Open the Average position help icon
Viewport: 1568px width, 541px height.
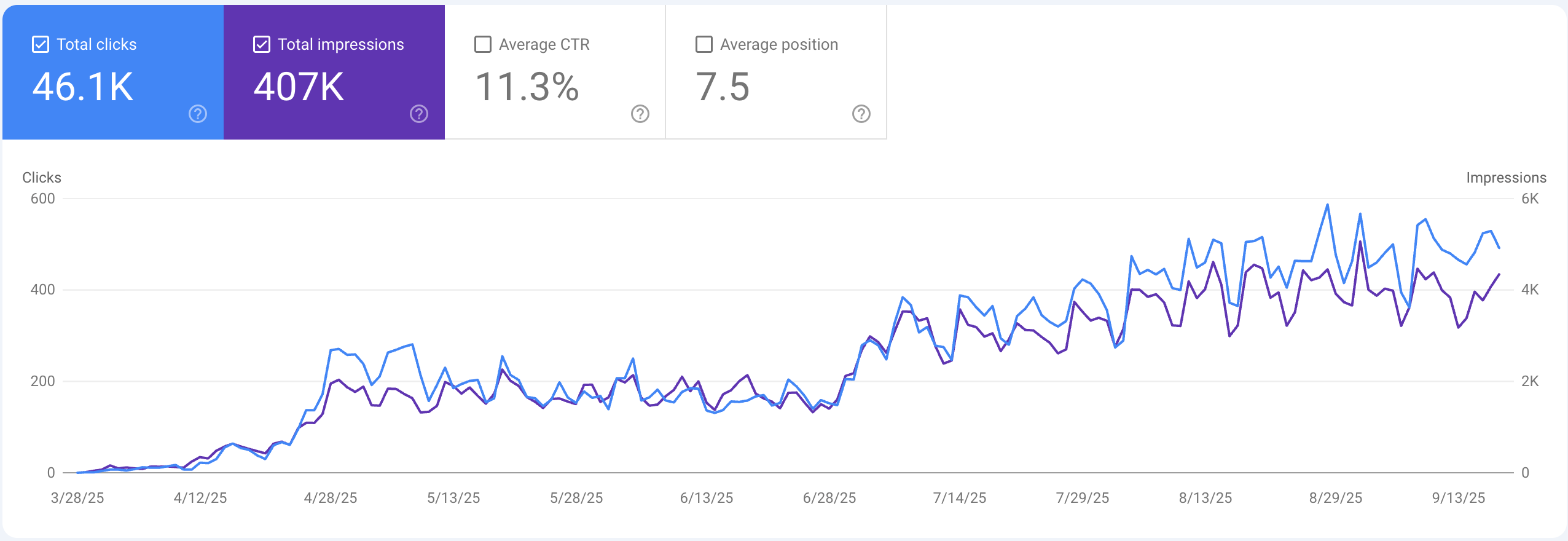click(x=861, y=114)
